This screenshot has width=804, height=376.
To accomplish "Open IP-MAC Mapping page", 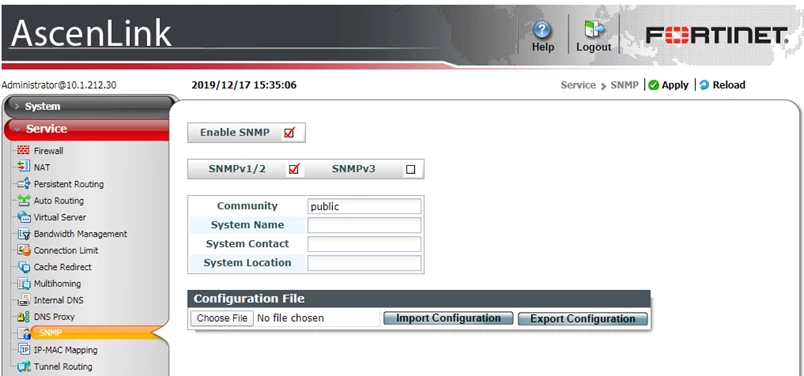I will (66, 350).
